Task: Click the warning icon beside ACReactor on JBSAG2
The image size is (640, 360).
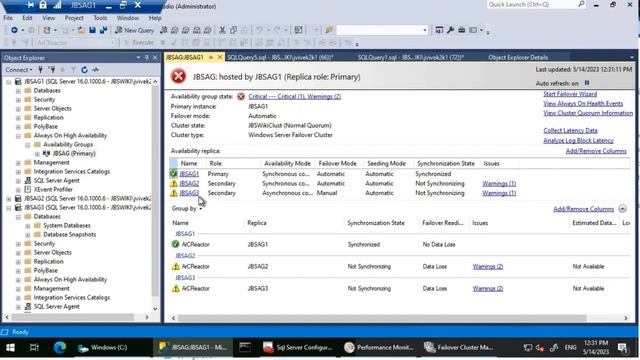Action: coord(176,267)
